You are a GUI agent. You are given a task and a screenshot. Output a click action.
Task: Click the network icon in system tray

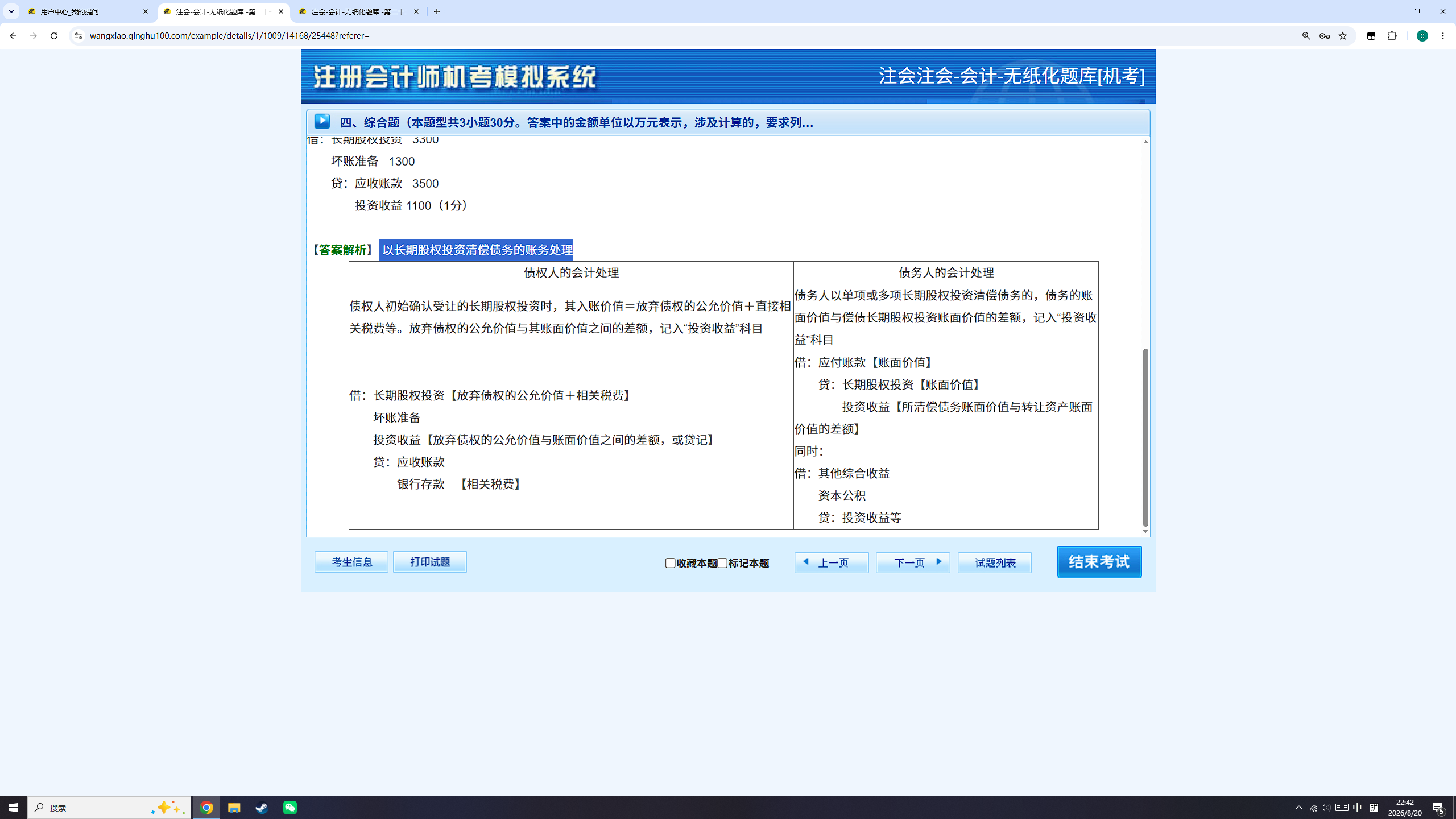click(x=1313, y=808)
